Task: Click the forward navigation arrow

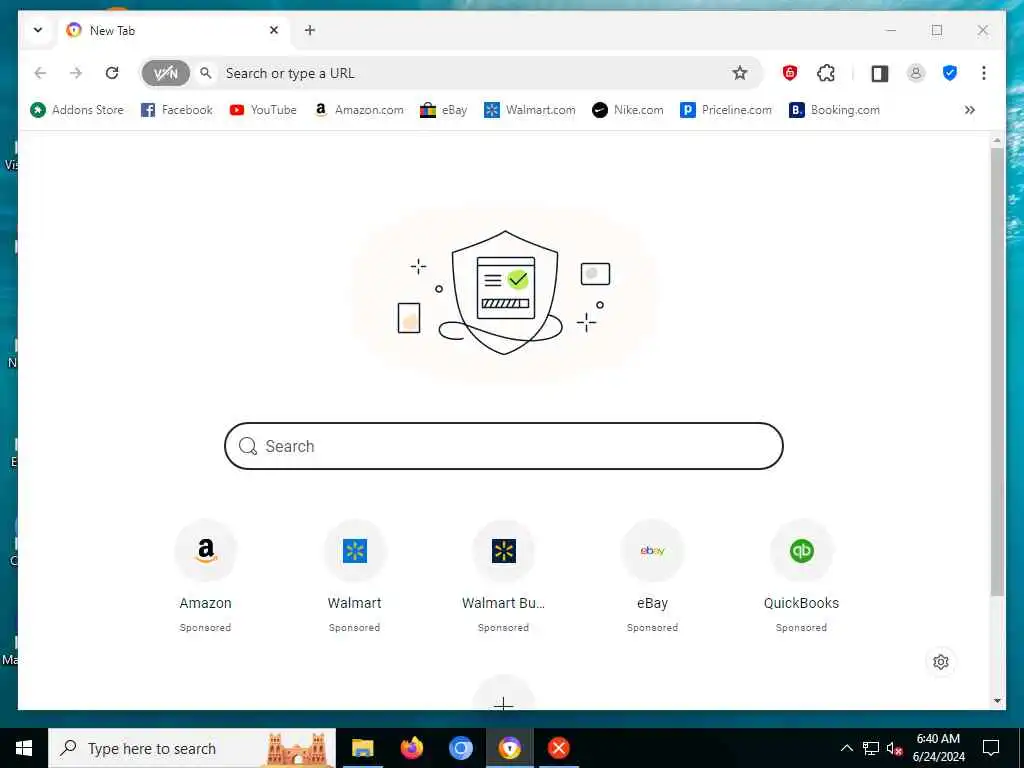Action: click(x=76, y=73)
